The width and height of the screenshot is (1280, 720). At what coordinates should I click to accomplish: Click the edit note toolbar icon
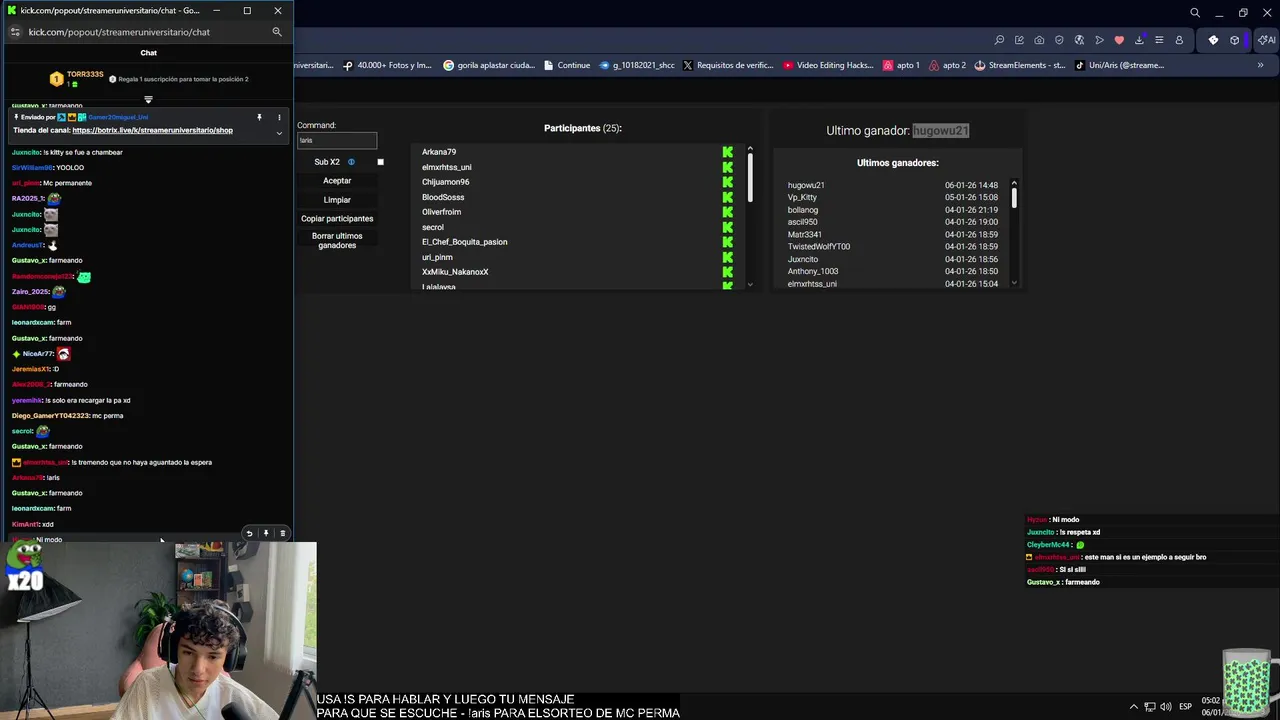pyautogui.click(x=1019, y=40)
